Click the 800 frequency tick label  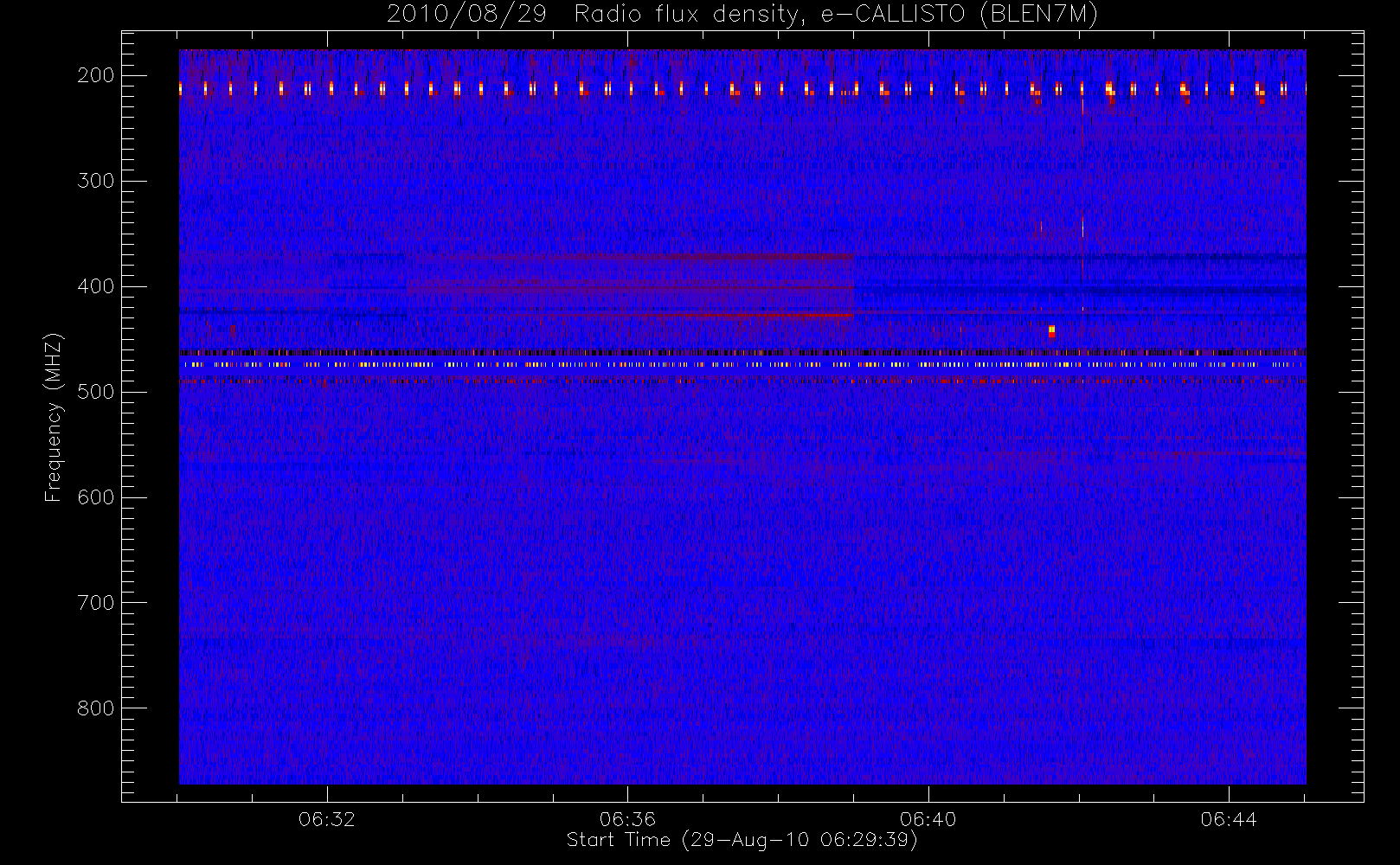click(x=96, y=708)
